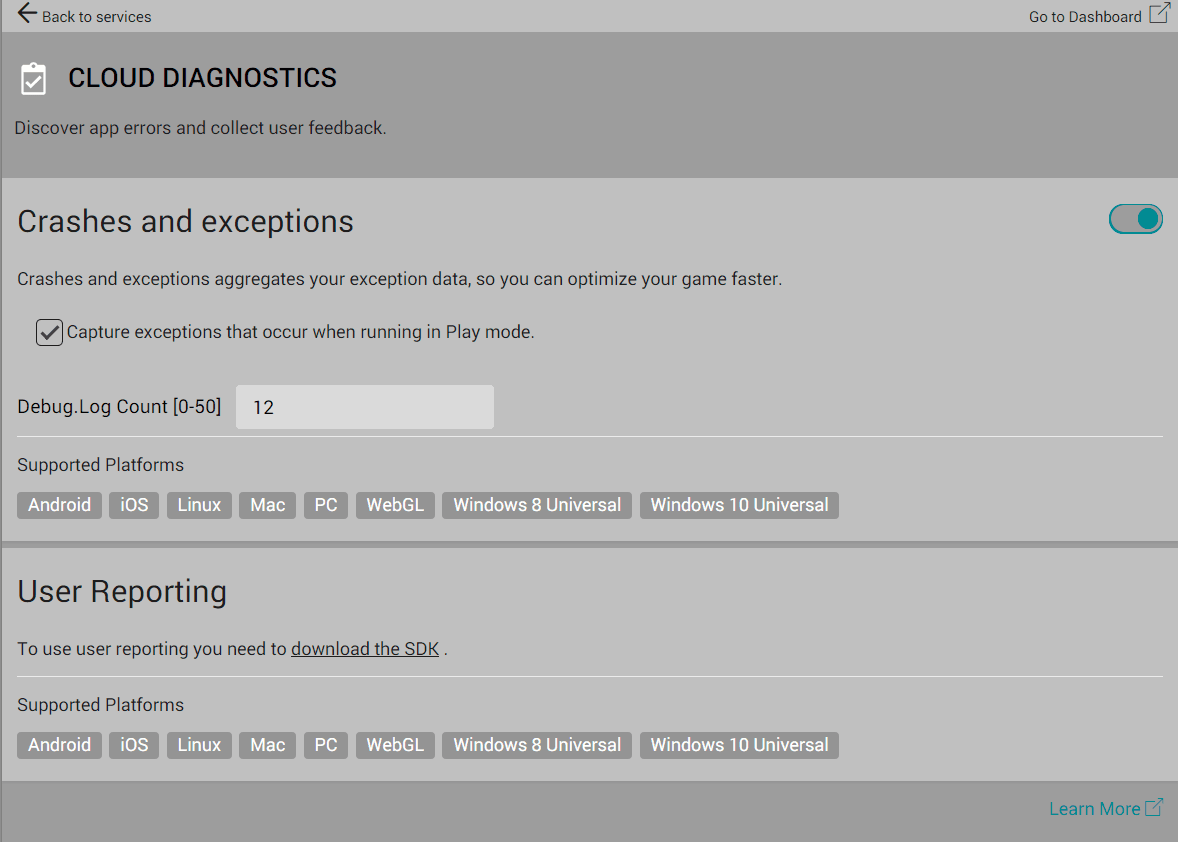The height and width of the screenshot is (842, 1178).
Task: Click 'Discover app errors and collect user feedback.' text
Action: click(x=200, y=128)
